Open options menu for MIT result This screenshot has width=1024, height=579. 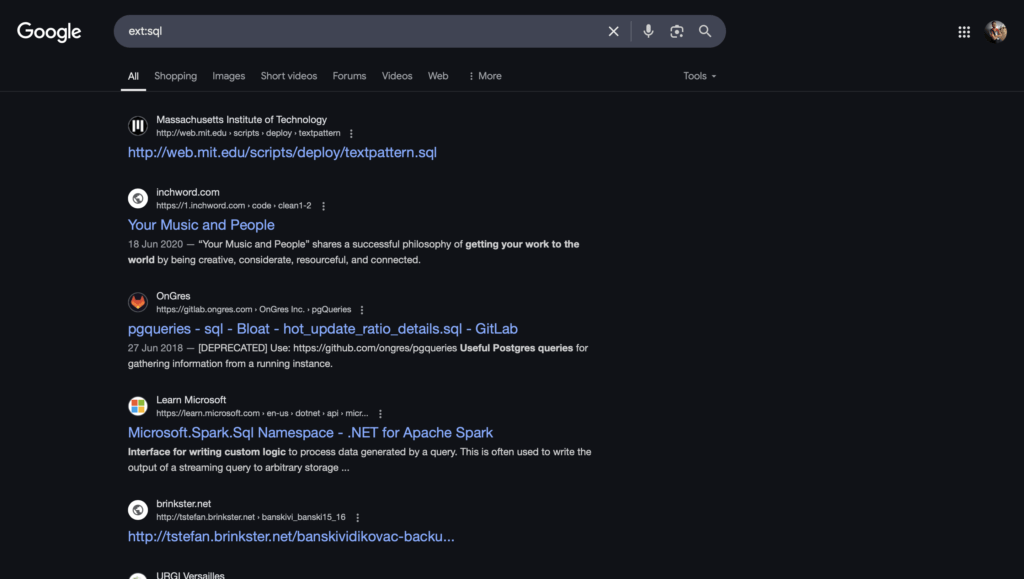click(x=351, y=134)
